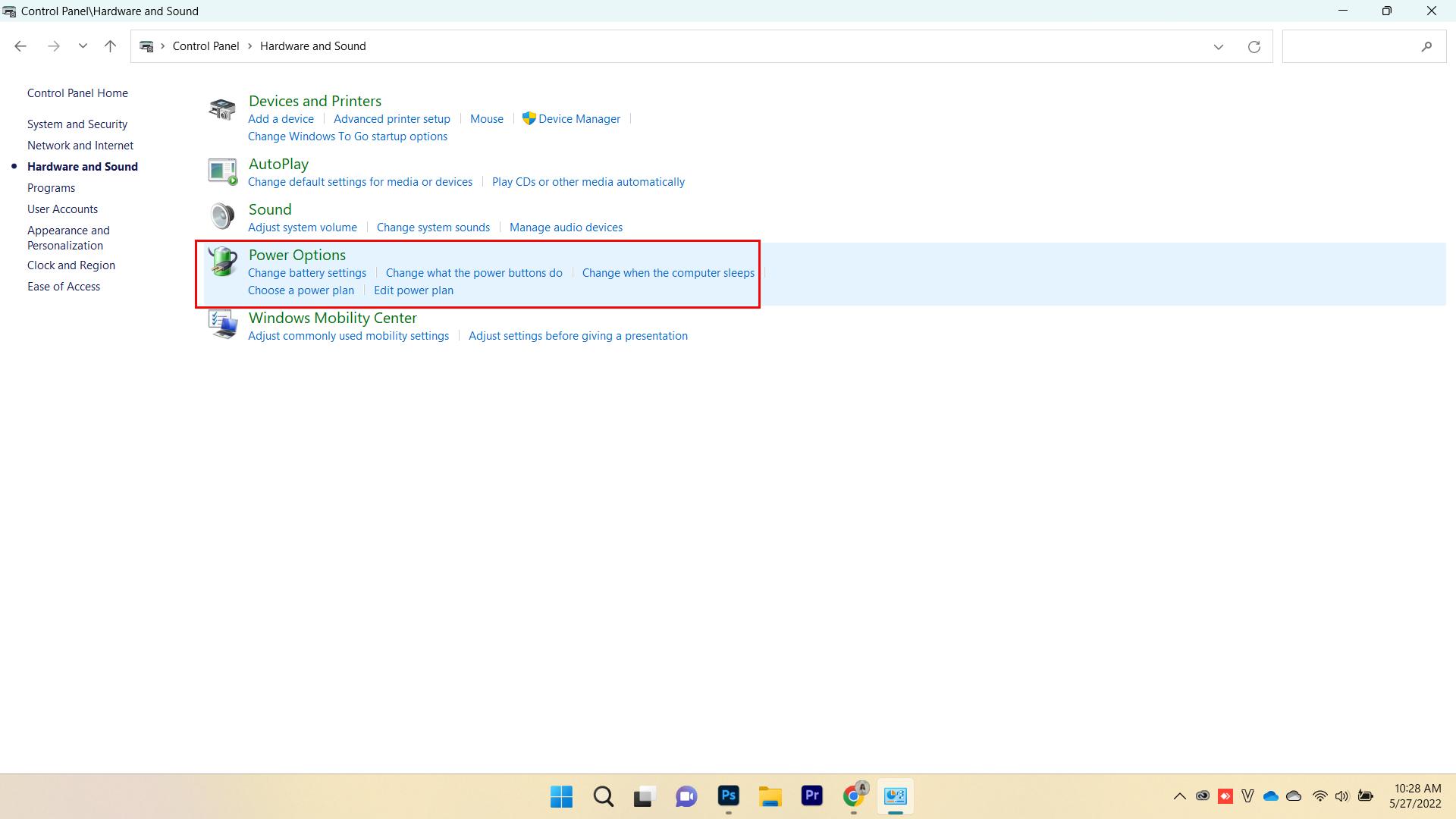Click Change battery settings link

point(307,272)
